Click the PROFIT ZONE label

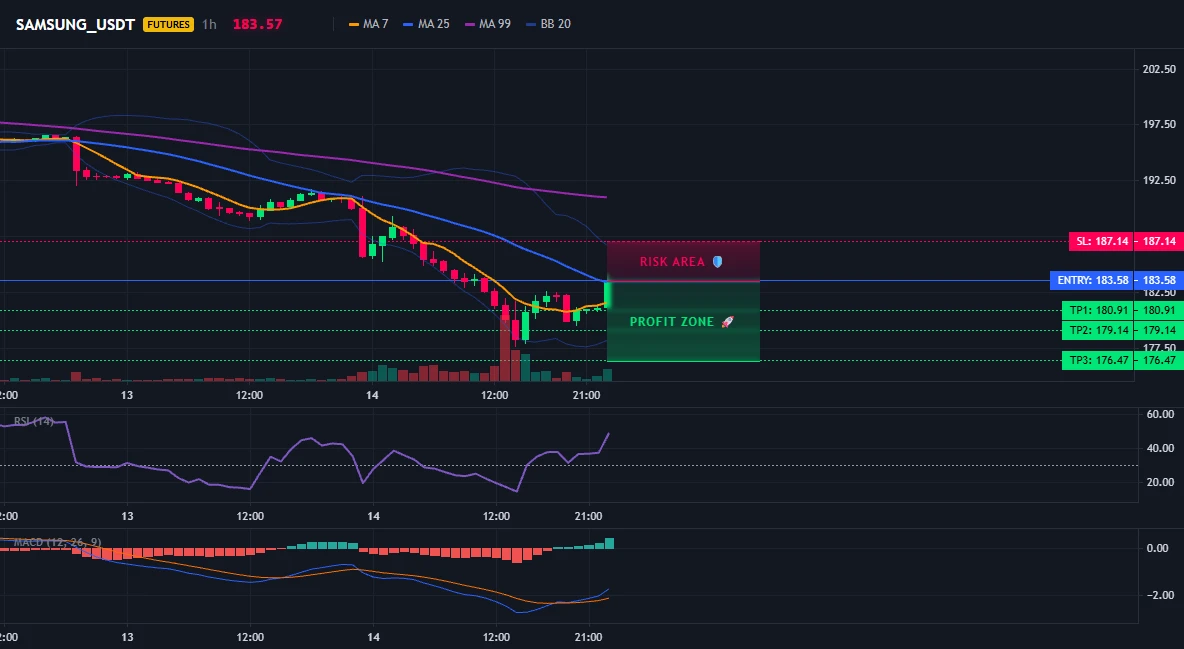pyautogui.click(x=672, y=322)
